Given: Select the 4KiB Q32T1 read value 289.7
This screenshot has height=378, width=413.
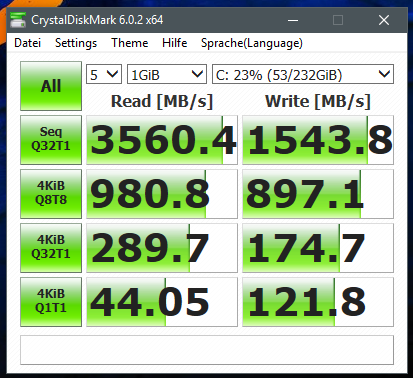Looking at the screenshot, I should click(x=162, y=248).
